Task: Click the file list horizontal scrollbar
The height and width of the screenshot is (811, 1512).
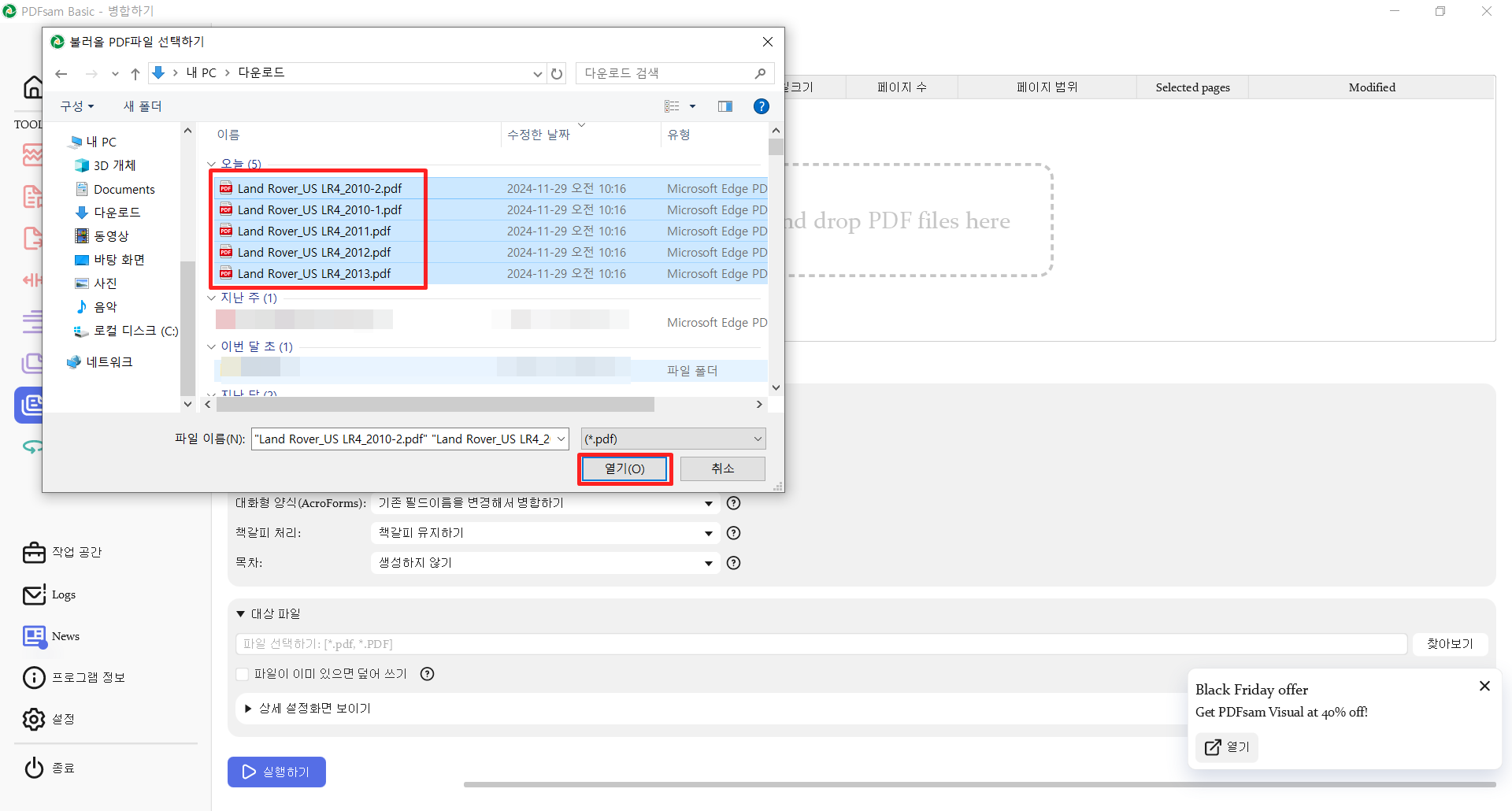Action: pyautogui.click(x=435, y=405)
